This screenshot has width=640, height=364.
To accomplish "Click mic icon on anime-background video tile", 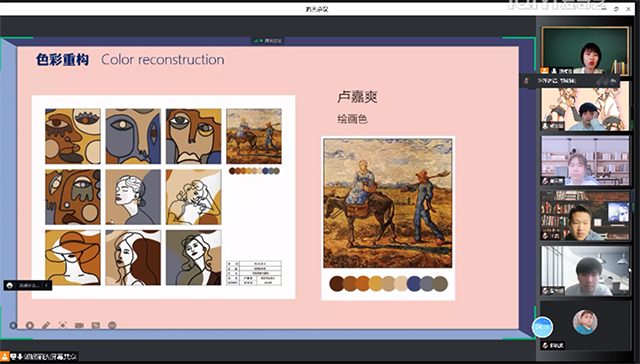I will coord(545,127).
